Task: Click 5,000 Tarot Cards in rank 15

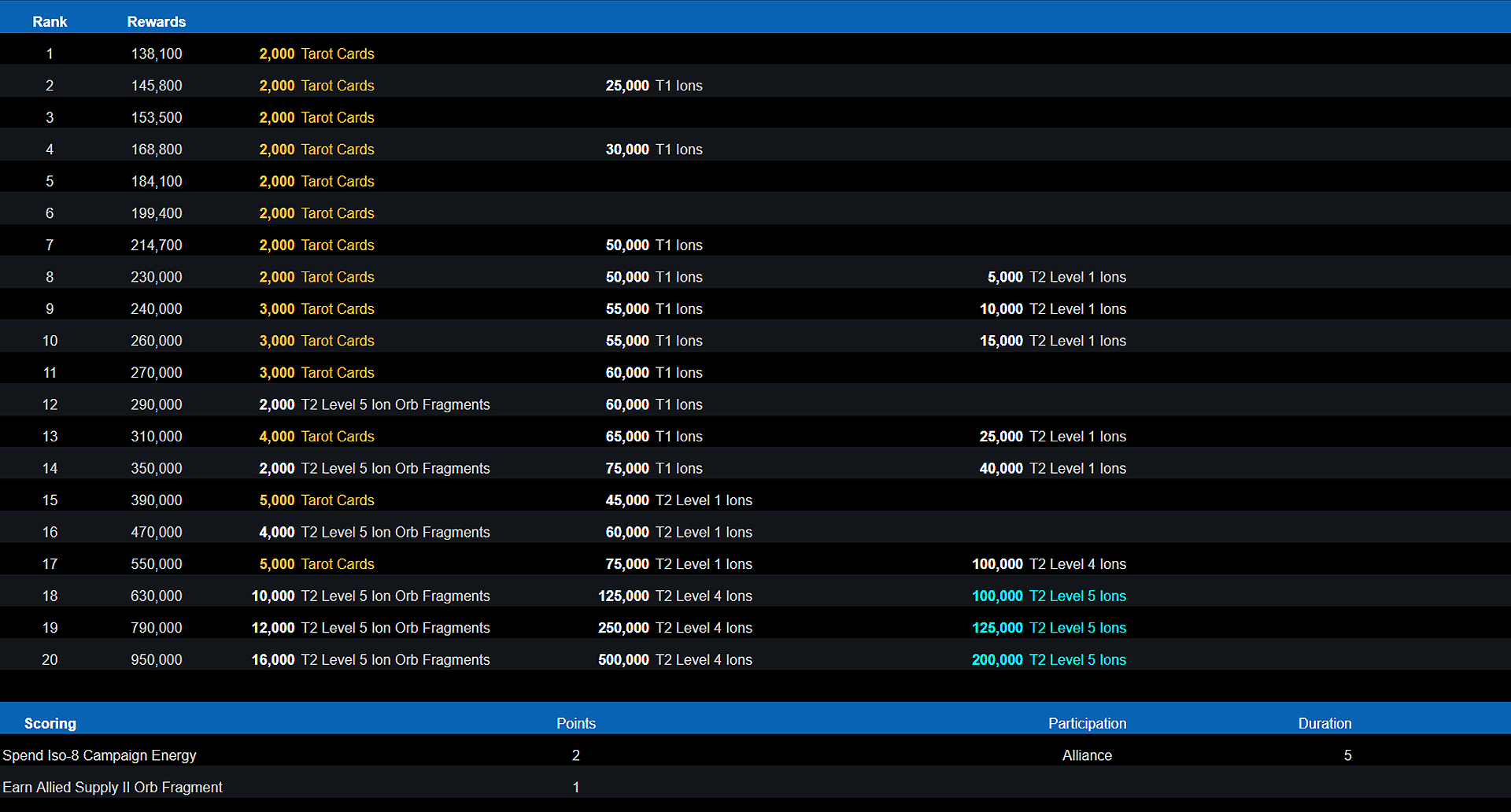Action: tap(316, 500)
